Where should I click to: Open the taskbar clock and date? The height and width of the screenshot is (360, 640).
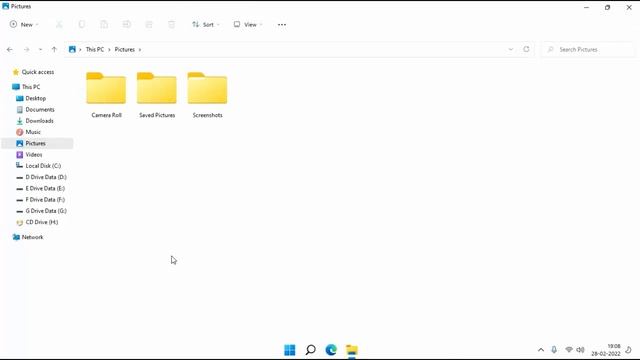coord(606,350)
